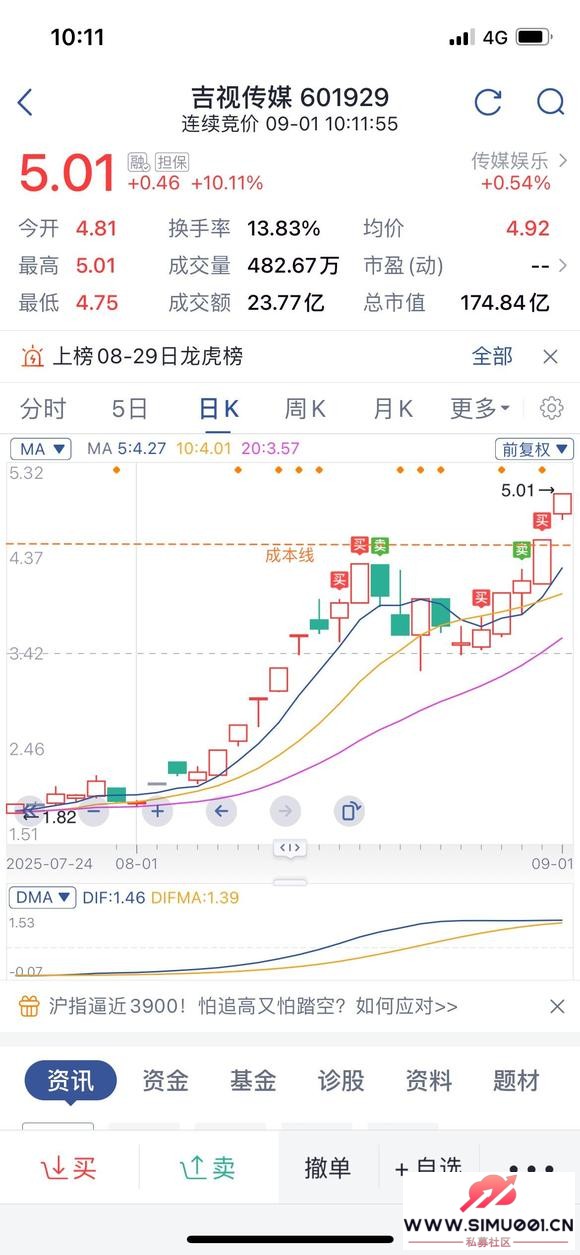Close the 沪指逼近3900 promotion banner

tap(557, 1006)
